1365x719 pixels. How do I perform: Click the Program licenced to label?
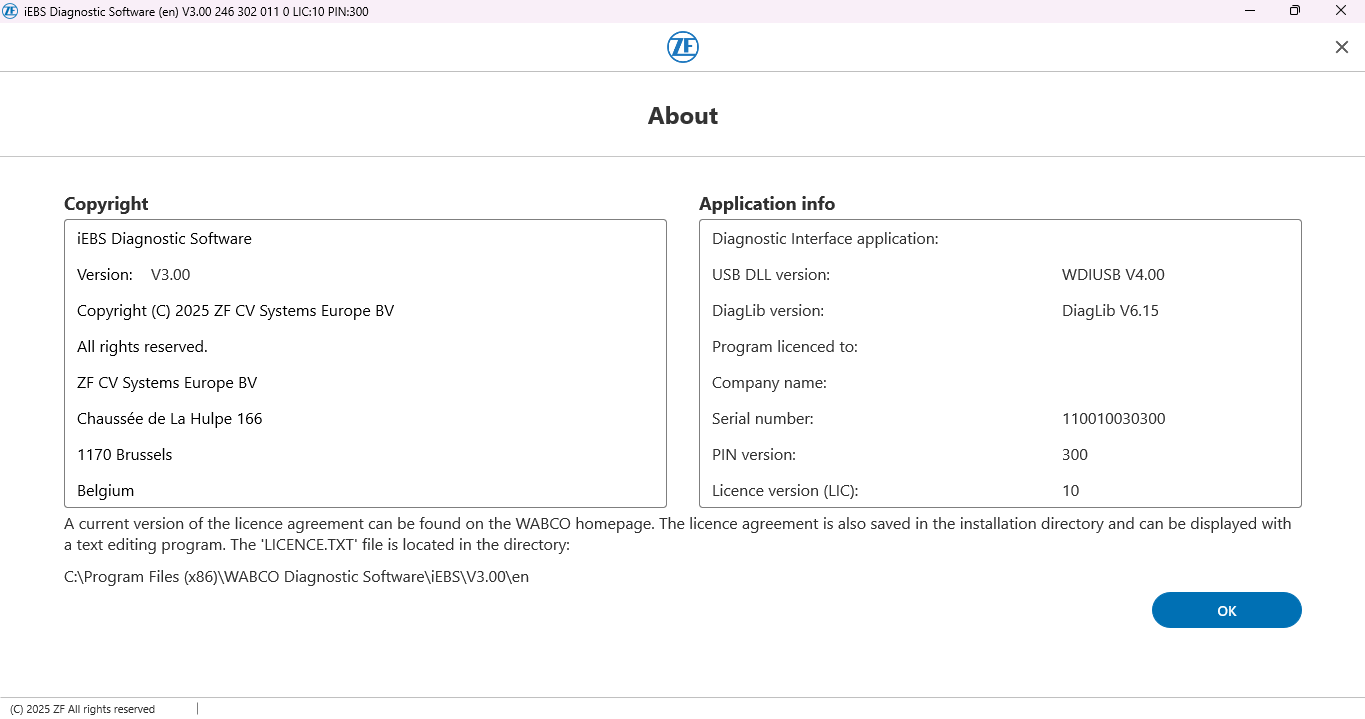click(x=785, y=347)
